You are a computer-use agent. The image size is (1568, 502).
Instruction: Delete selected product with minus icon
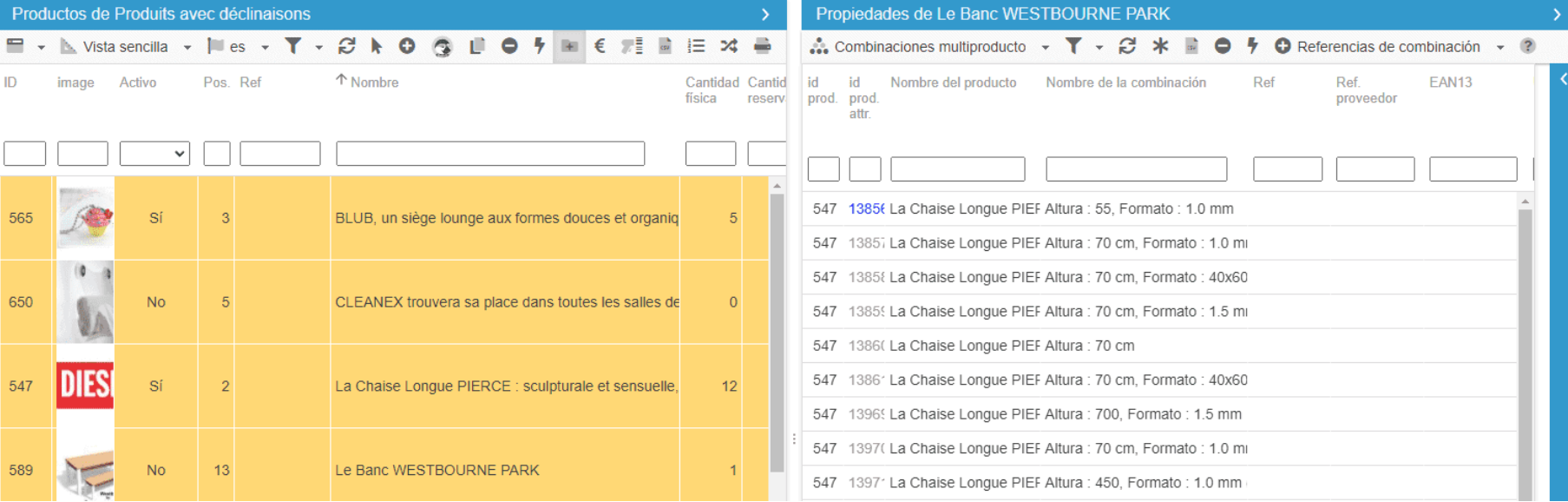tap(509, 46)
